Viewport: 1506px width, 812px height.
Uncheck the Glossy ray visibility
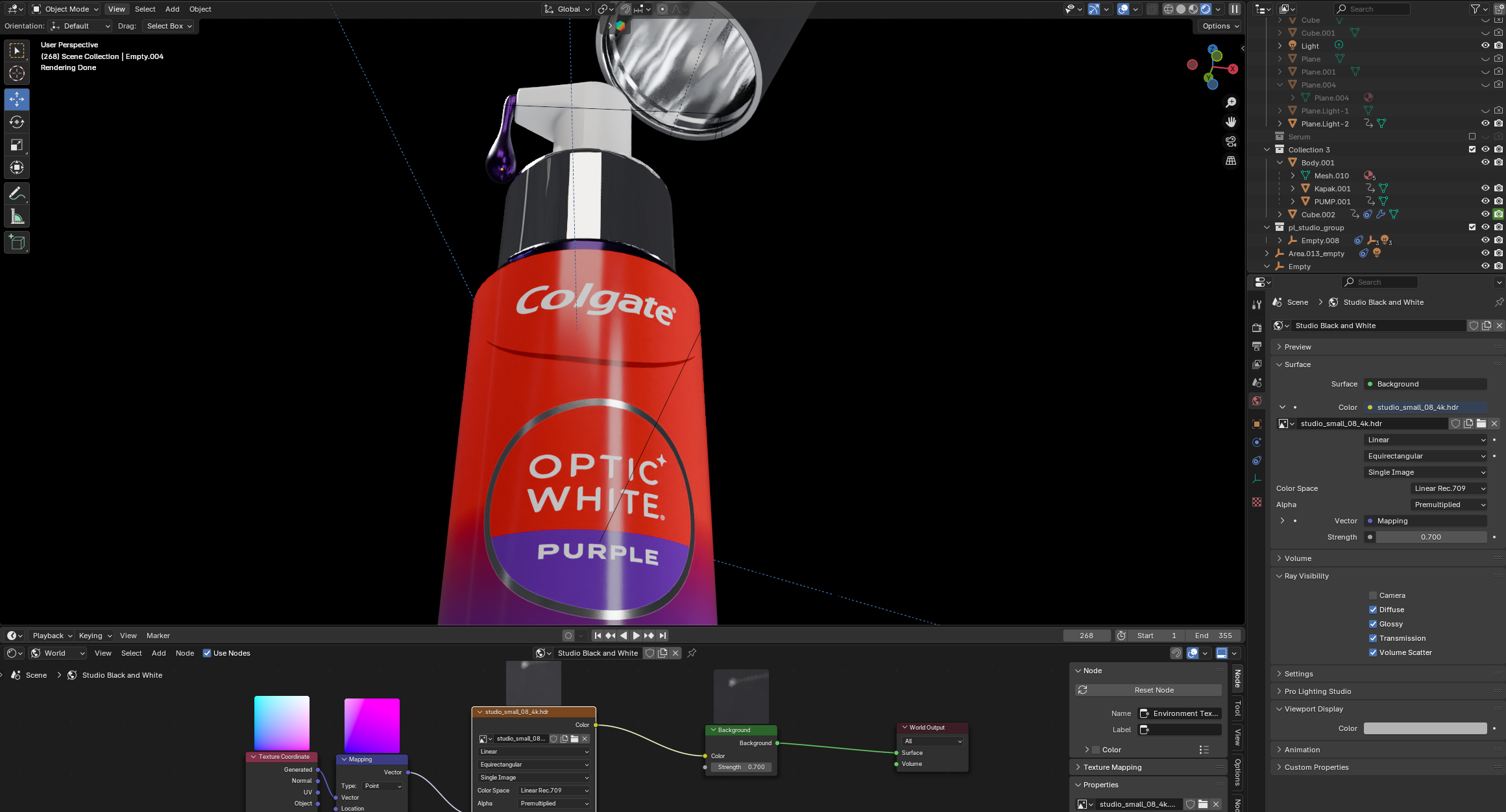point(1373,624)
